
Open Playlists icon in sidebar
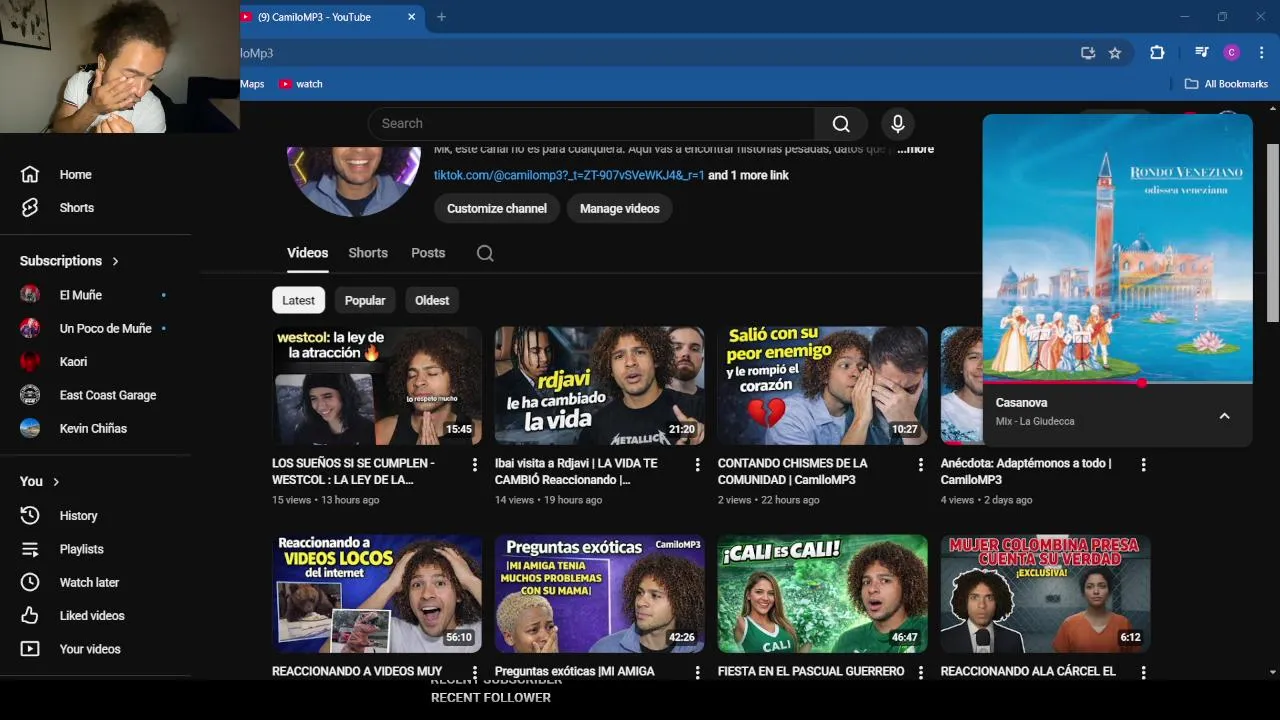point(30,549)
